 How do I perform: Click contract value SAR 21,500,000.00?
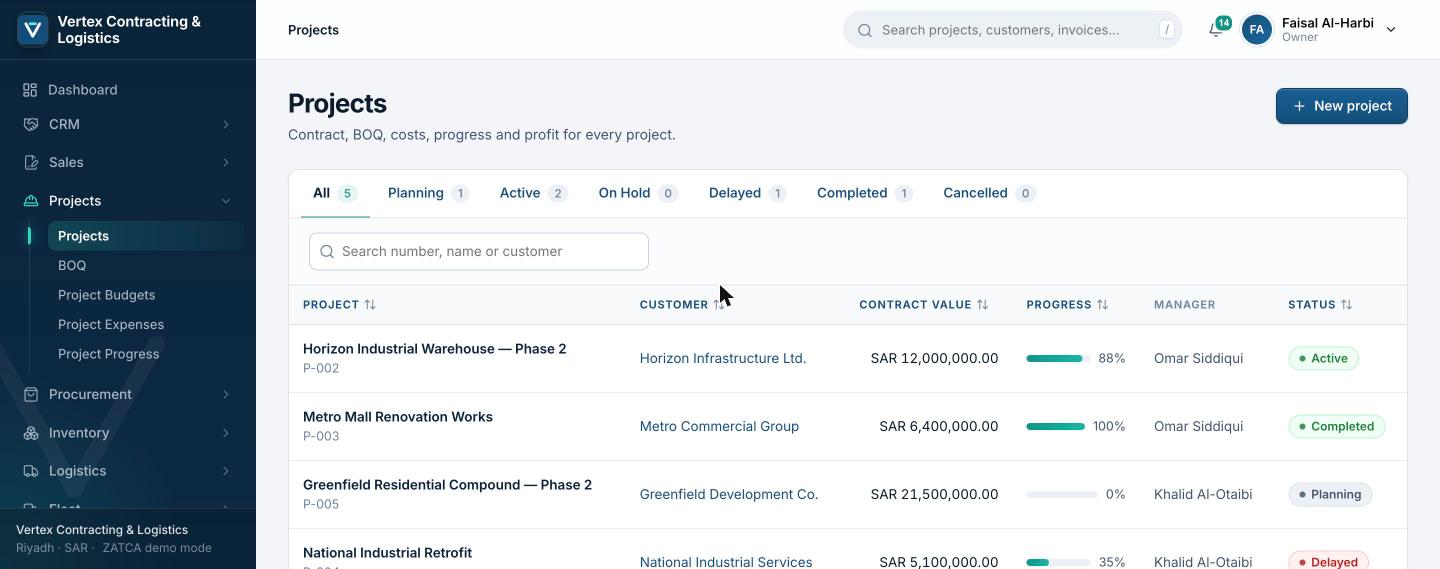click(934, 494)
